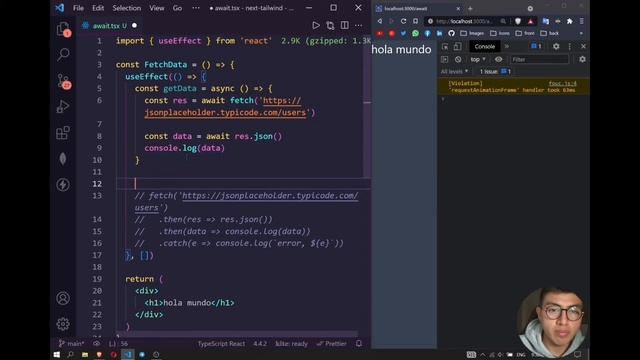Toggle DevTools device toolbar
This screenshot has width=640, height=360.
[458, 47]
